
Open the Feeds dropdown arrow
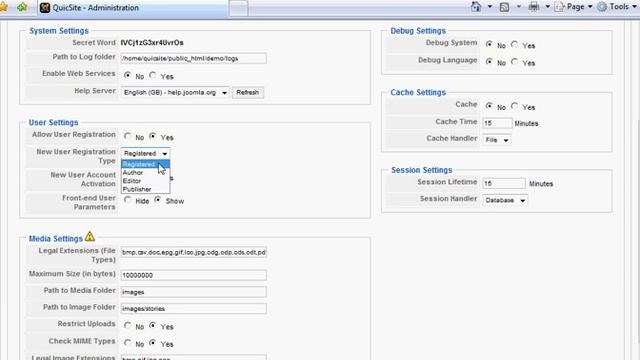click(518, 7)
